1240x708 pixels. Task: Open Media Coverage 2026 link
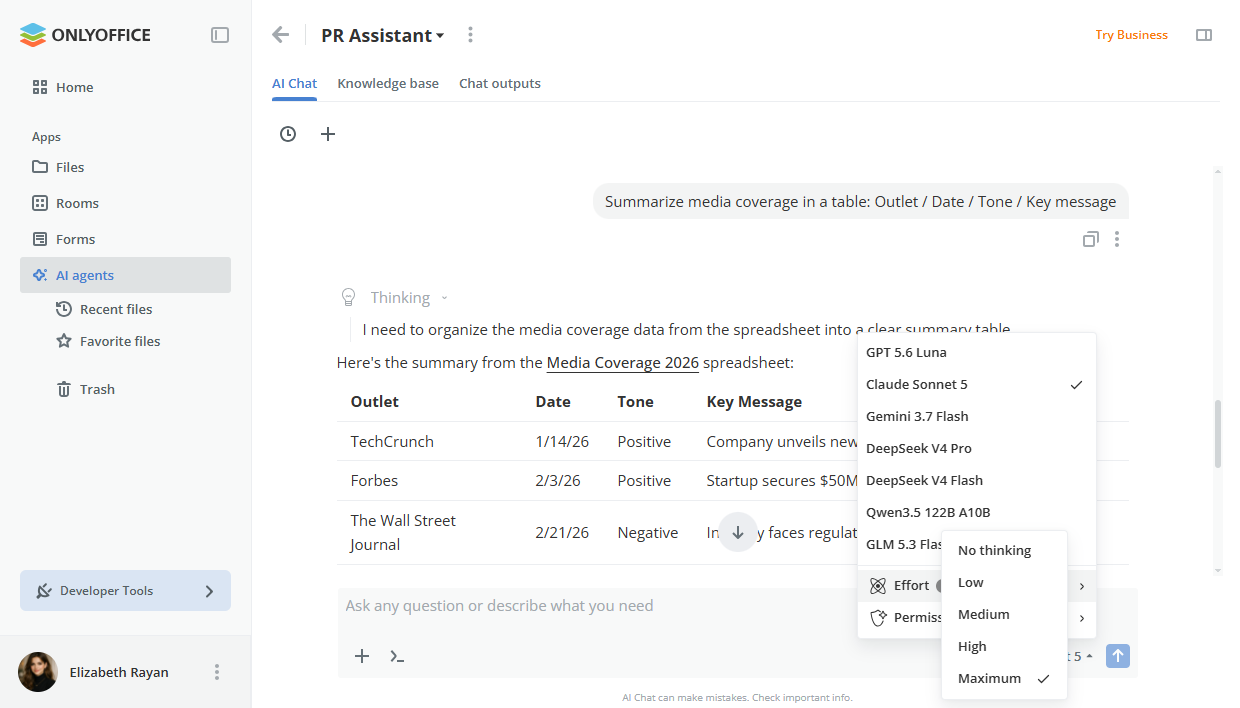[622, 362]
